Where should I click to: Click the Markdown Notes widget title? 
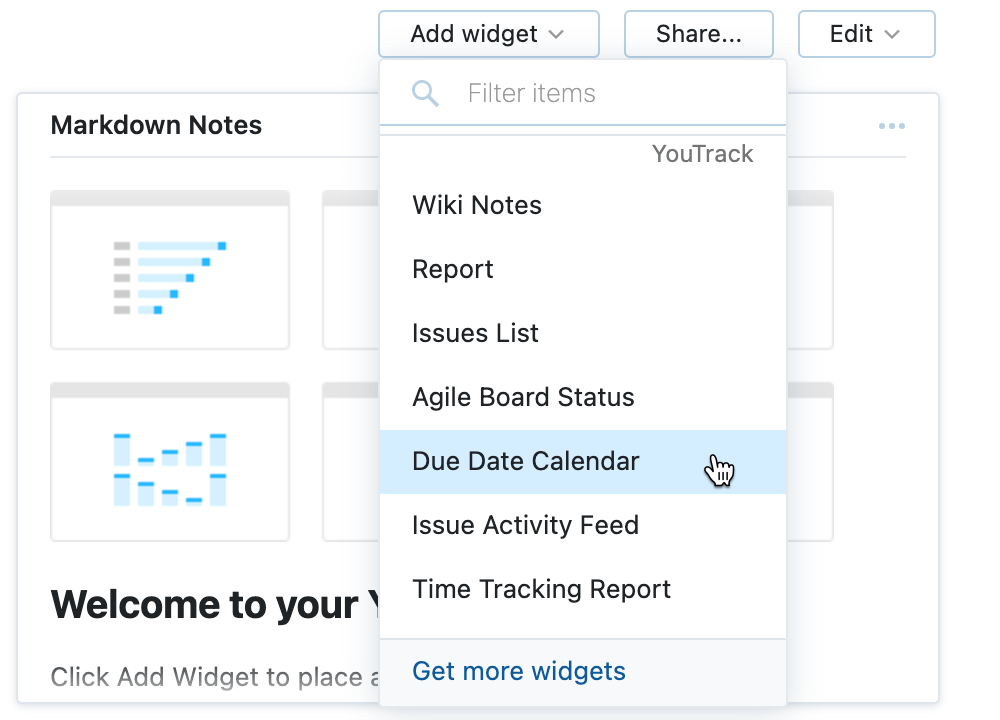[x=156, y=125]
